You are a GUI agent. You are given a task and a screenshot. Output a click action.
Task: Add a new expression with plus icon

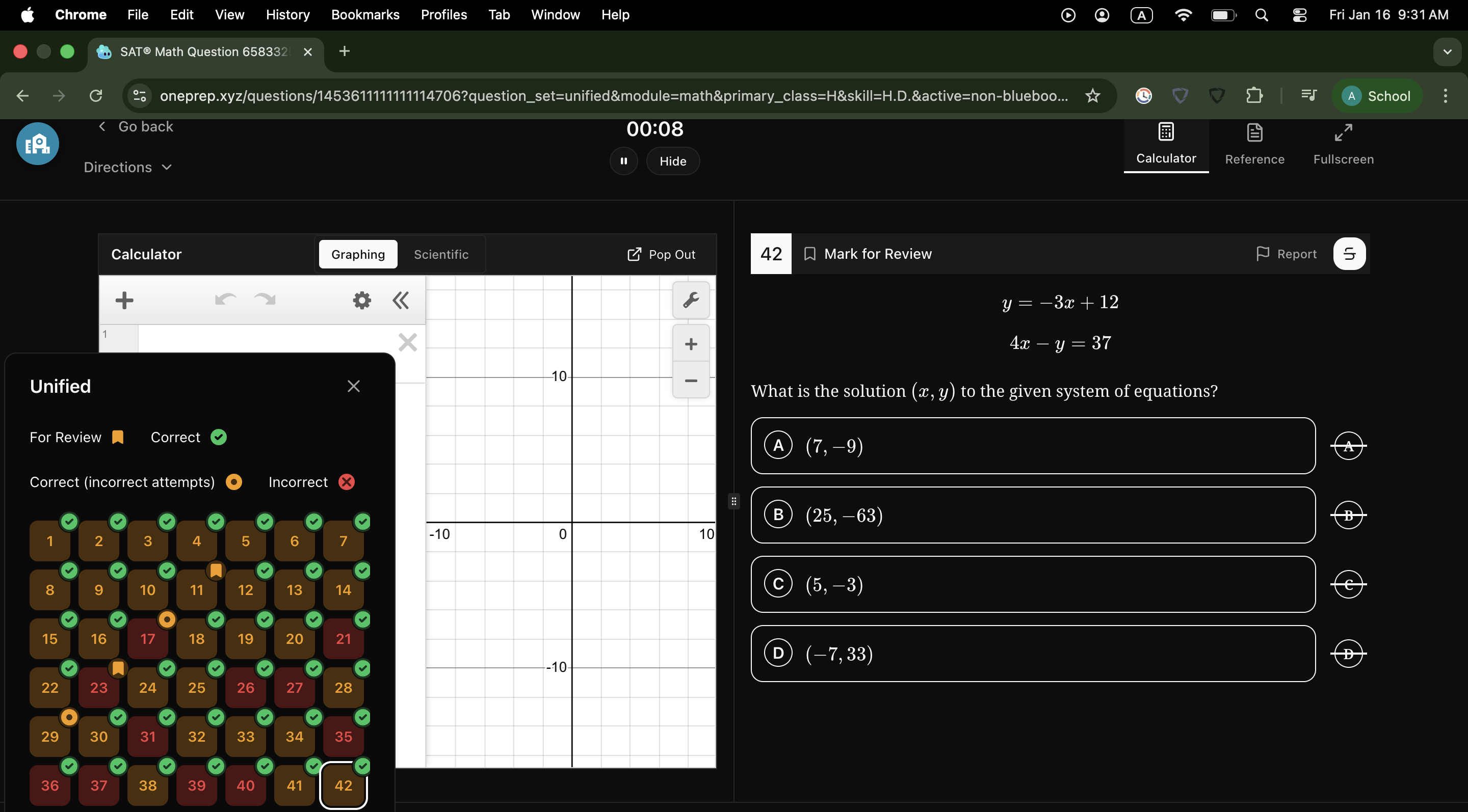[x=124, y=300]
